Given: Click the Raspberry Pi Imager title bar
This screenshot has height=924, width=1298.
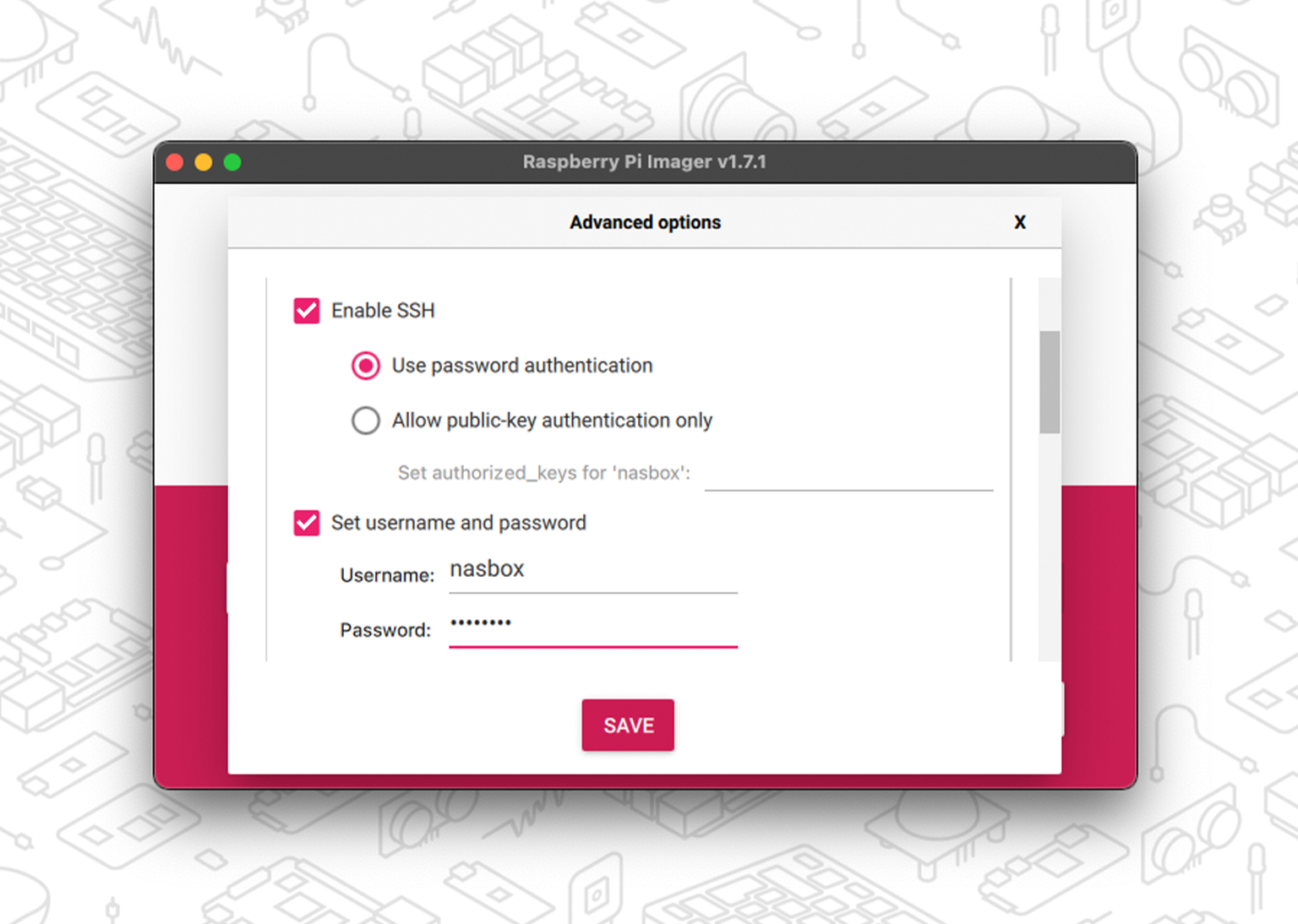Looking at the screenshot, I should pos(645,161).
